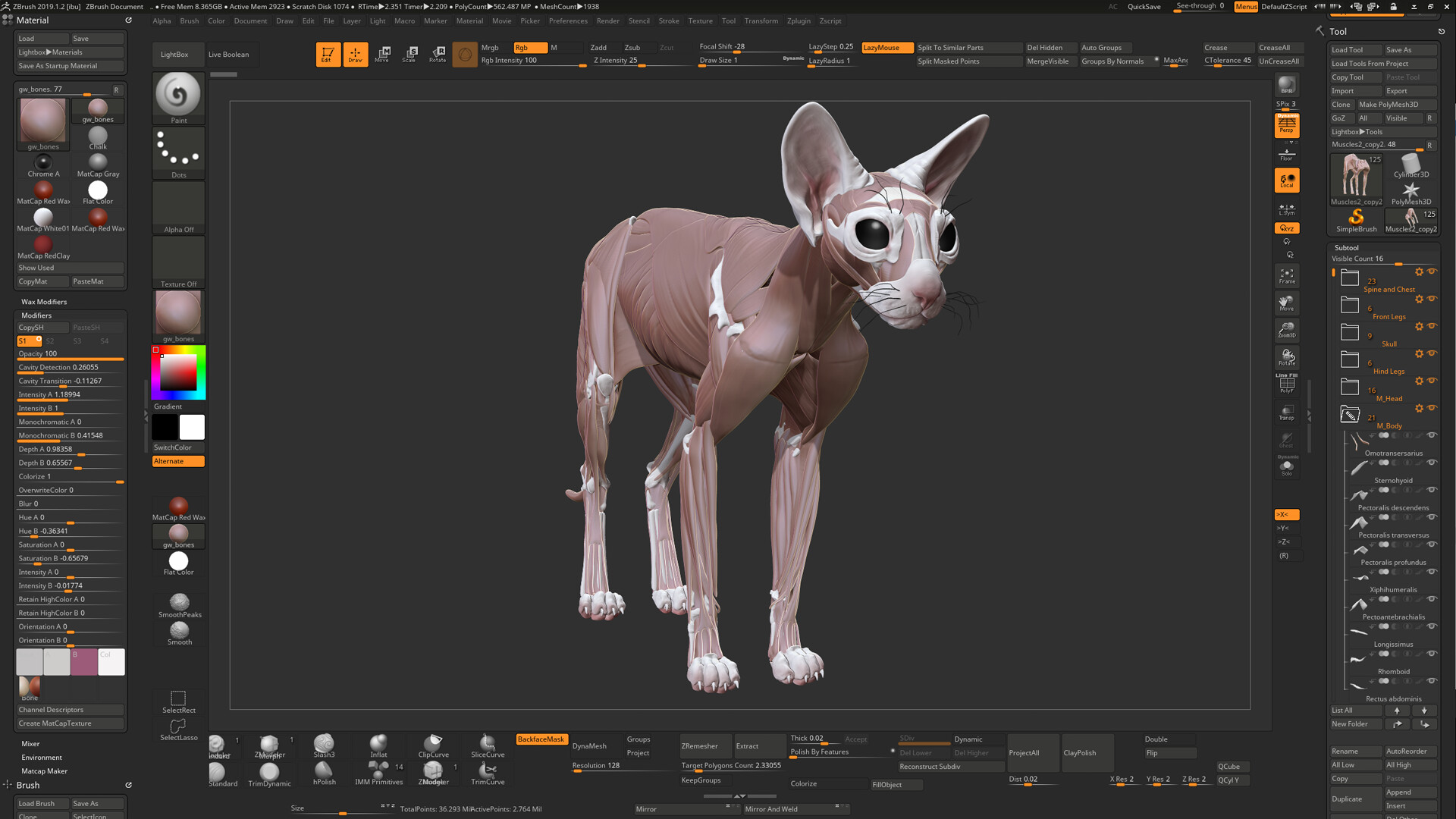Screen dimensions: 1456x819
Task: Click the DynaMesh button
Action: pyautogui.click(x=597, y=746)
